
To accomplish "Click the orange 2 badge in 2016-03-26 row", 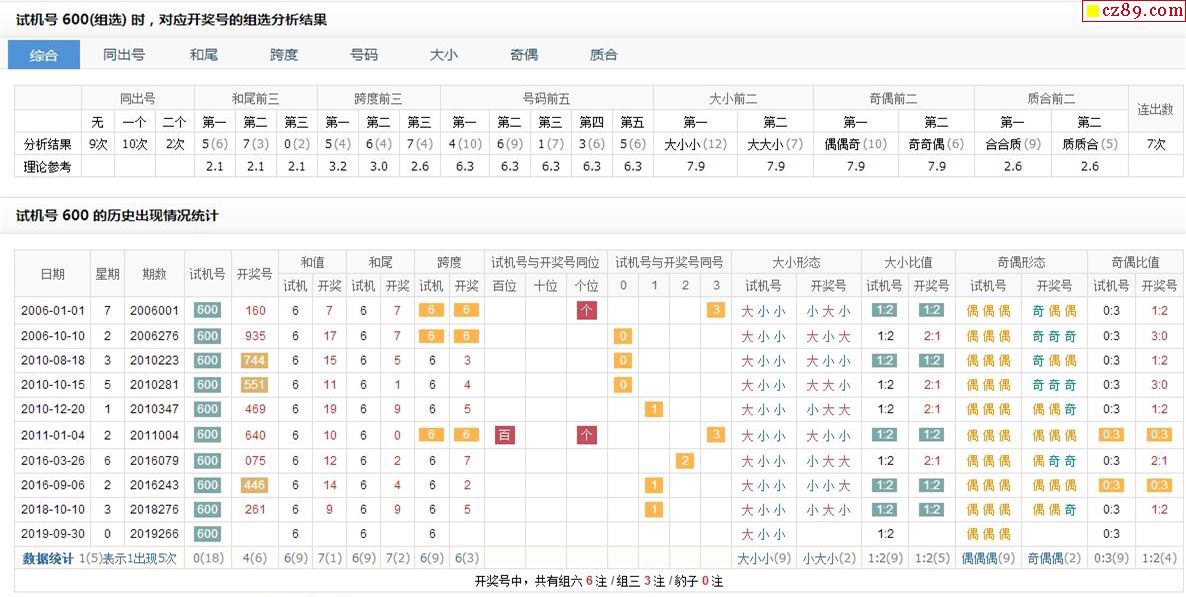I will point(685,460).
